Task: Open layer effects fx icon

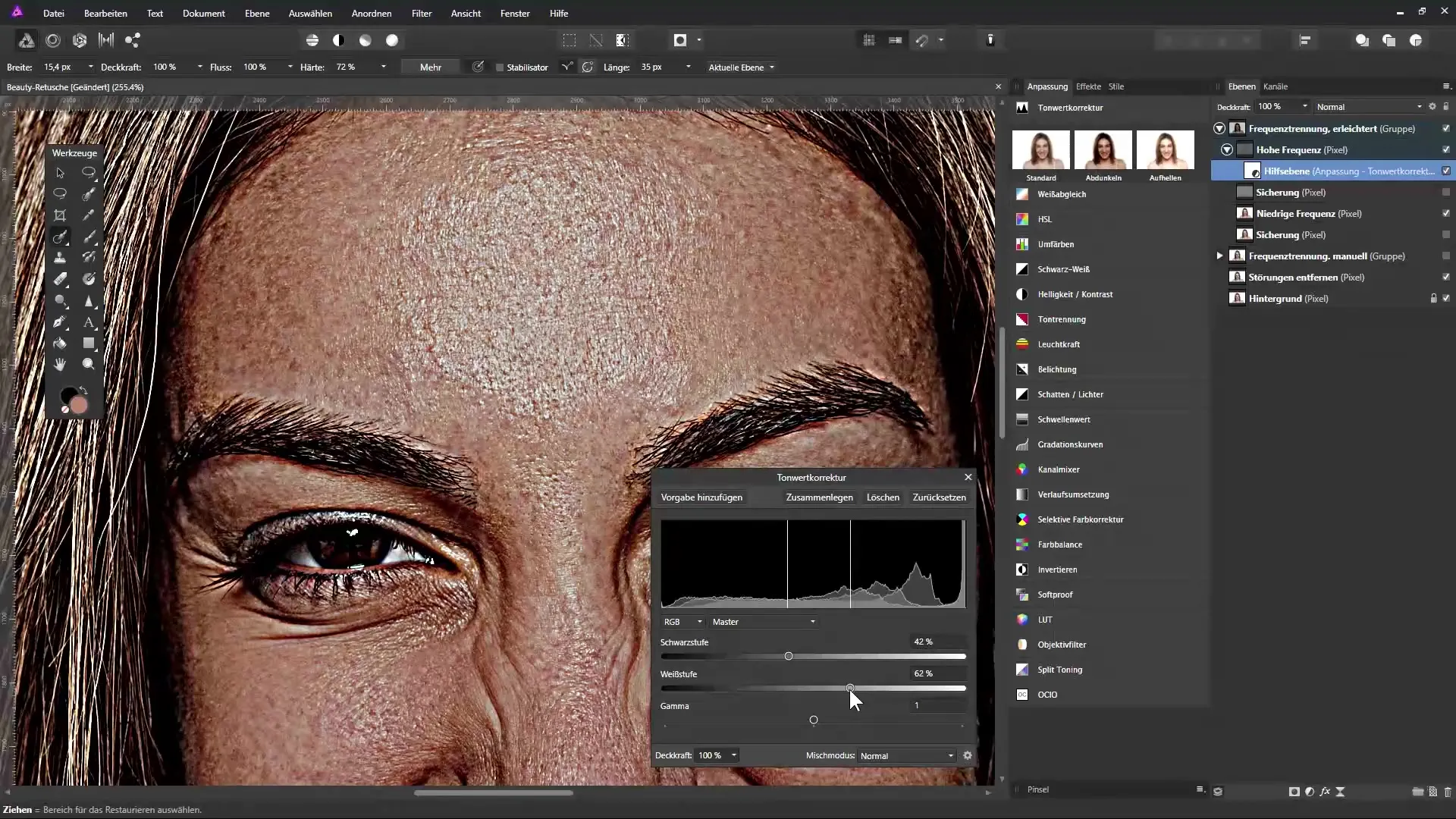Action: tap(1325, 792)
